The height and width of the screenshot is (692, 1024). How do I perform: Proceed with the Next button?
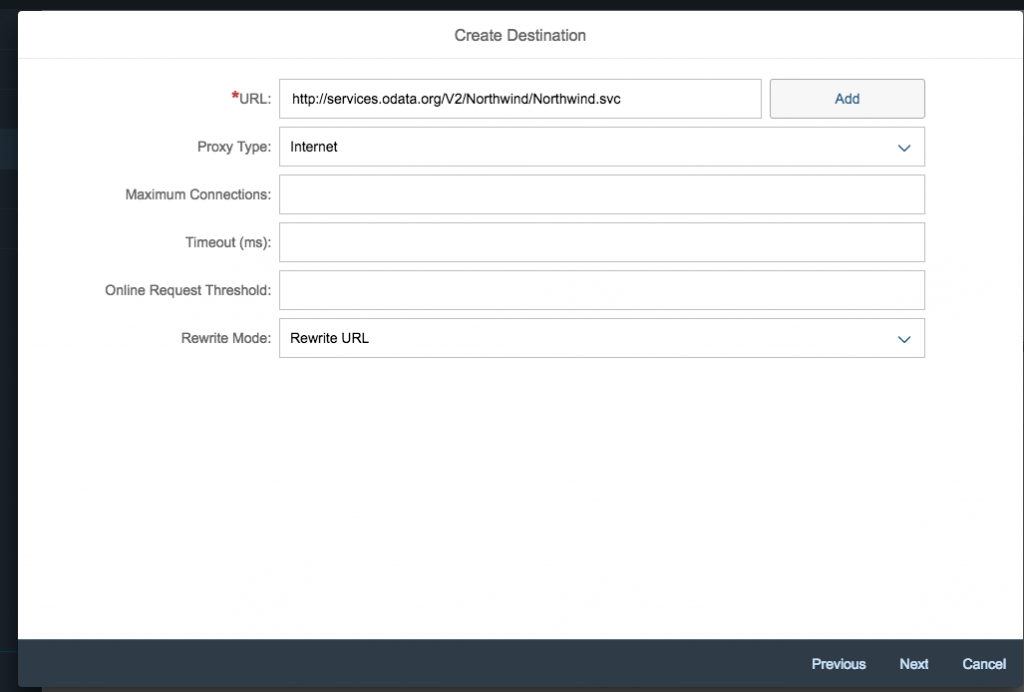click(914, 664)
